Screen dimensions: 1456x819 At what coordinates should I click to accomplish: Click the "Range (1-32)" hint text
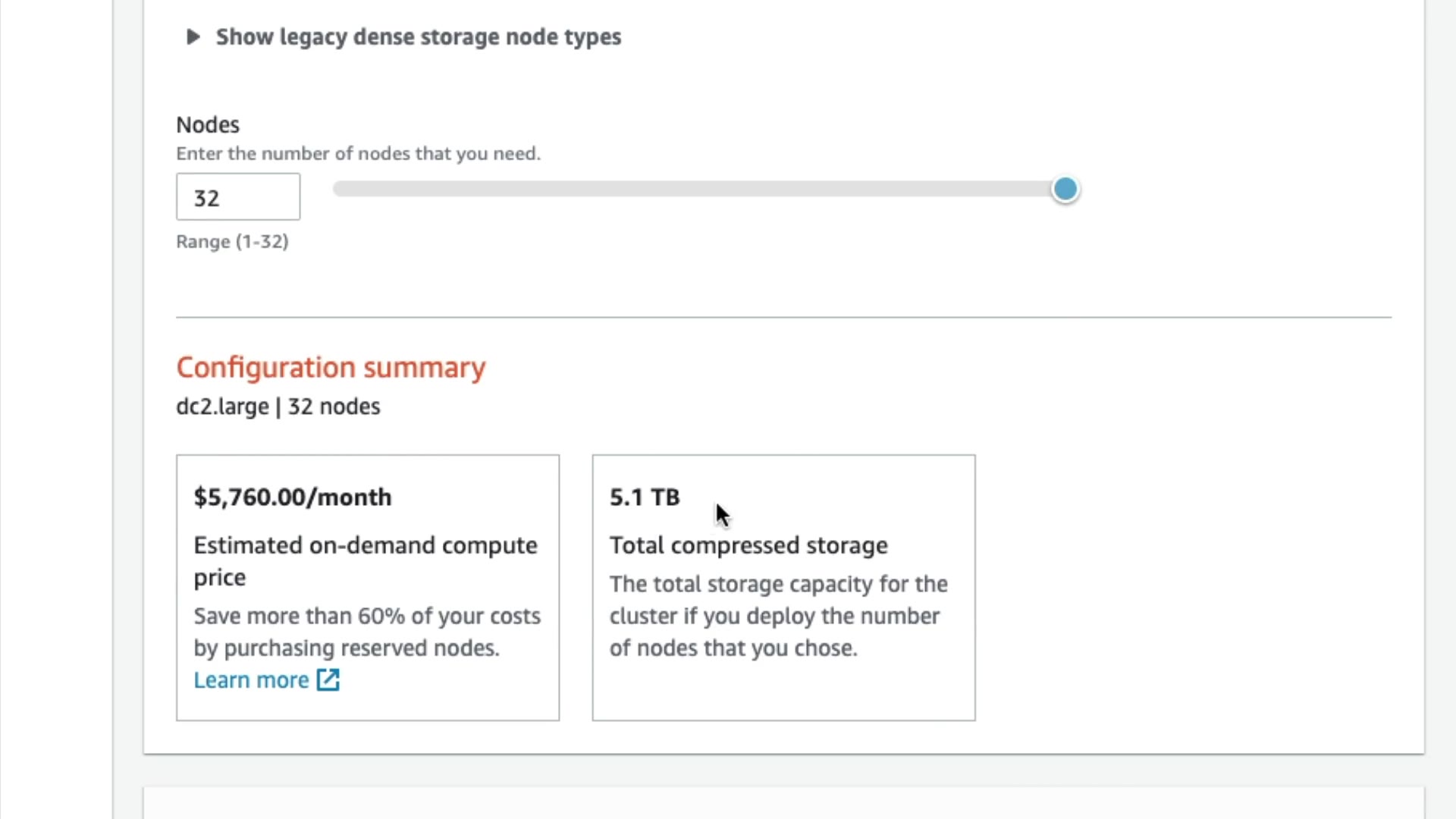tap(232, 241)
